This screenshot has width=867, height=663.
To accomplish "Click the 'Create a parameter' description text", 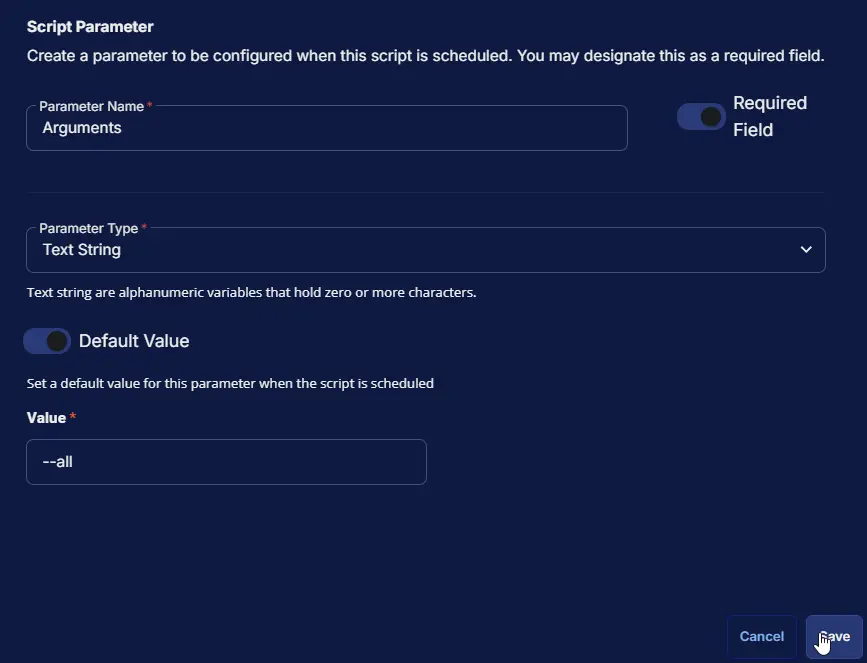I will 425,56.
